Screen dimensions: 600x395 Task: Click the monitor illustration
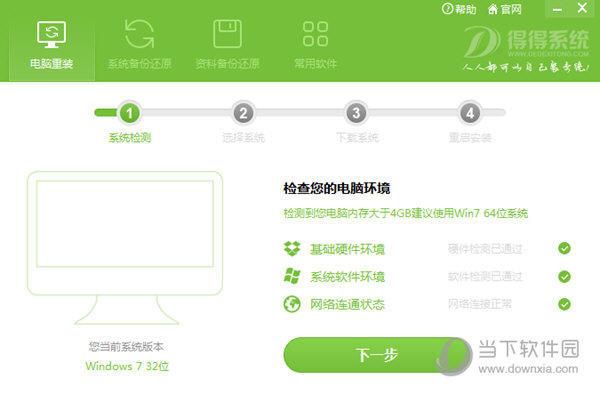(x=125, y=248)
